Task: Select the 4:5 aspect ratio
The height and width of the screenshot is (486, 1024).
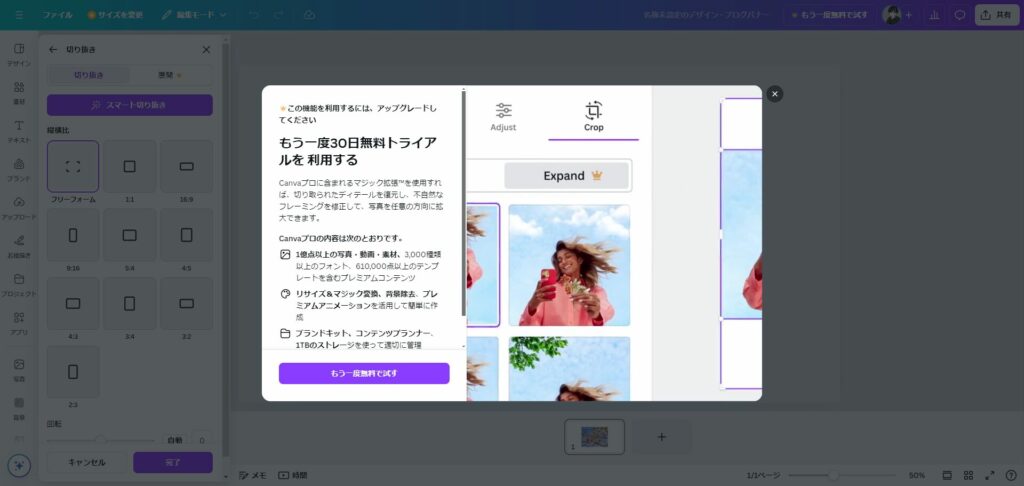Action: (x=187, y=235)
